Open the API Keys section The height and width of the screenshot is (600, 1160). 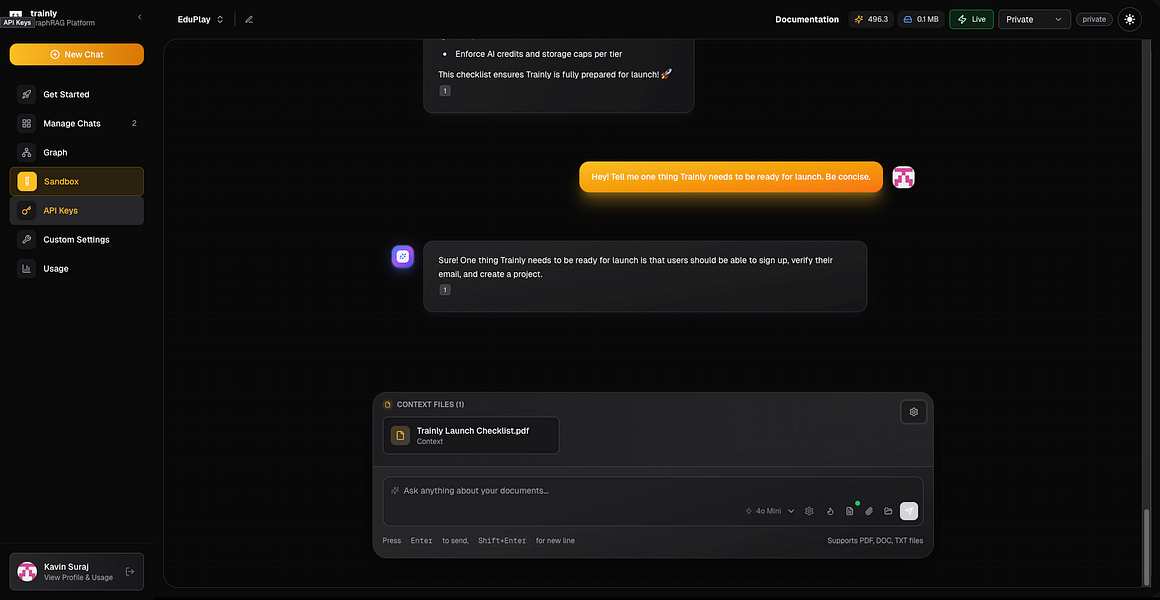tap(76, 211)
